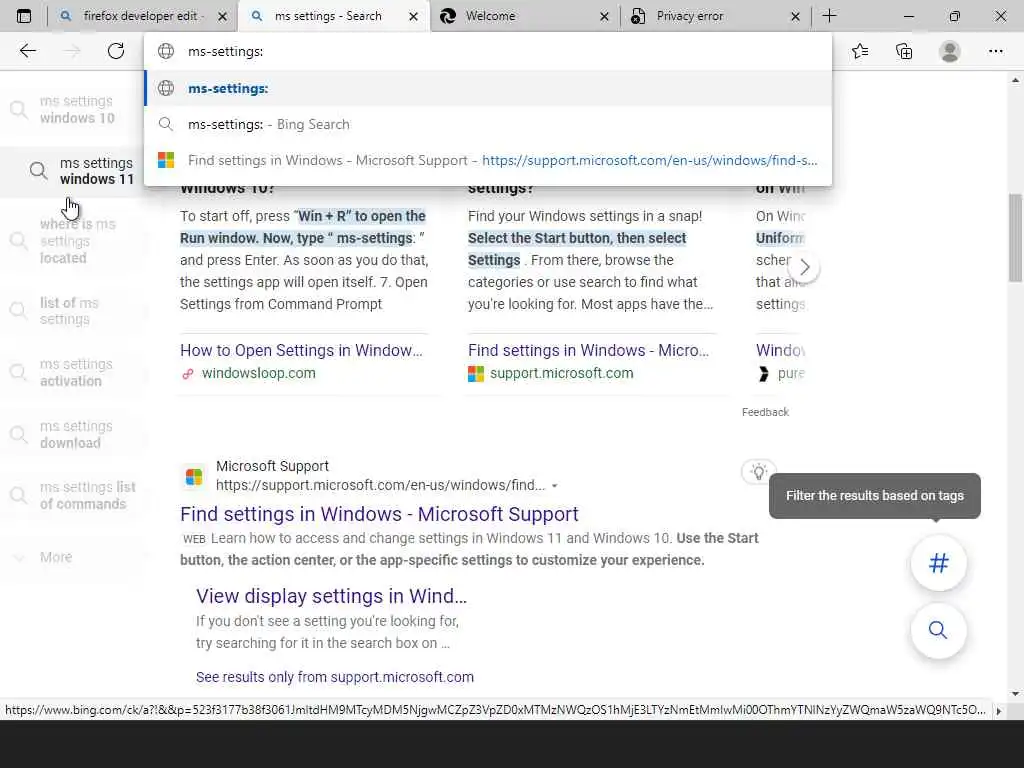The width and height of the screenshot is (1024, 768).
Task: Open the Find settings in Windows - Micro... card link
Action: [588, 350]
